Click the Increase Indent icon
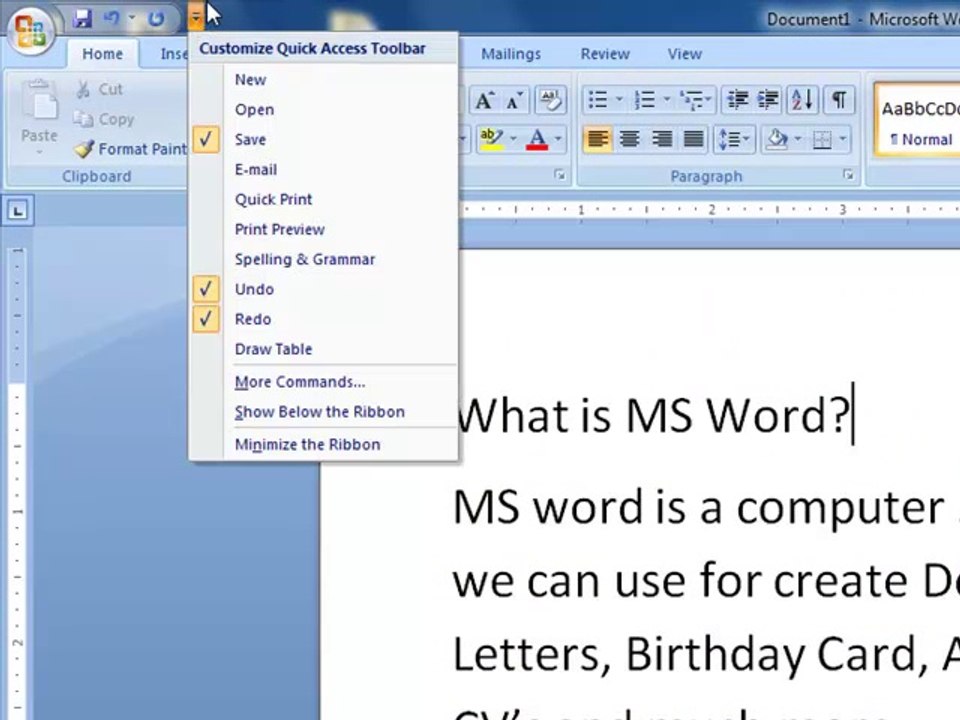The image size is (960, 720). (x=767, y=100)
